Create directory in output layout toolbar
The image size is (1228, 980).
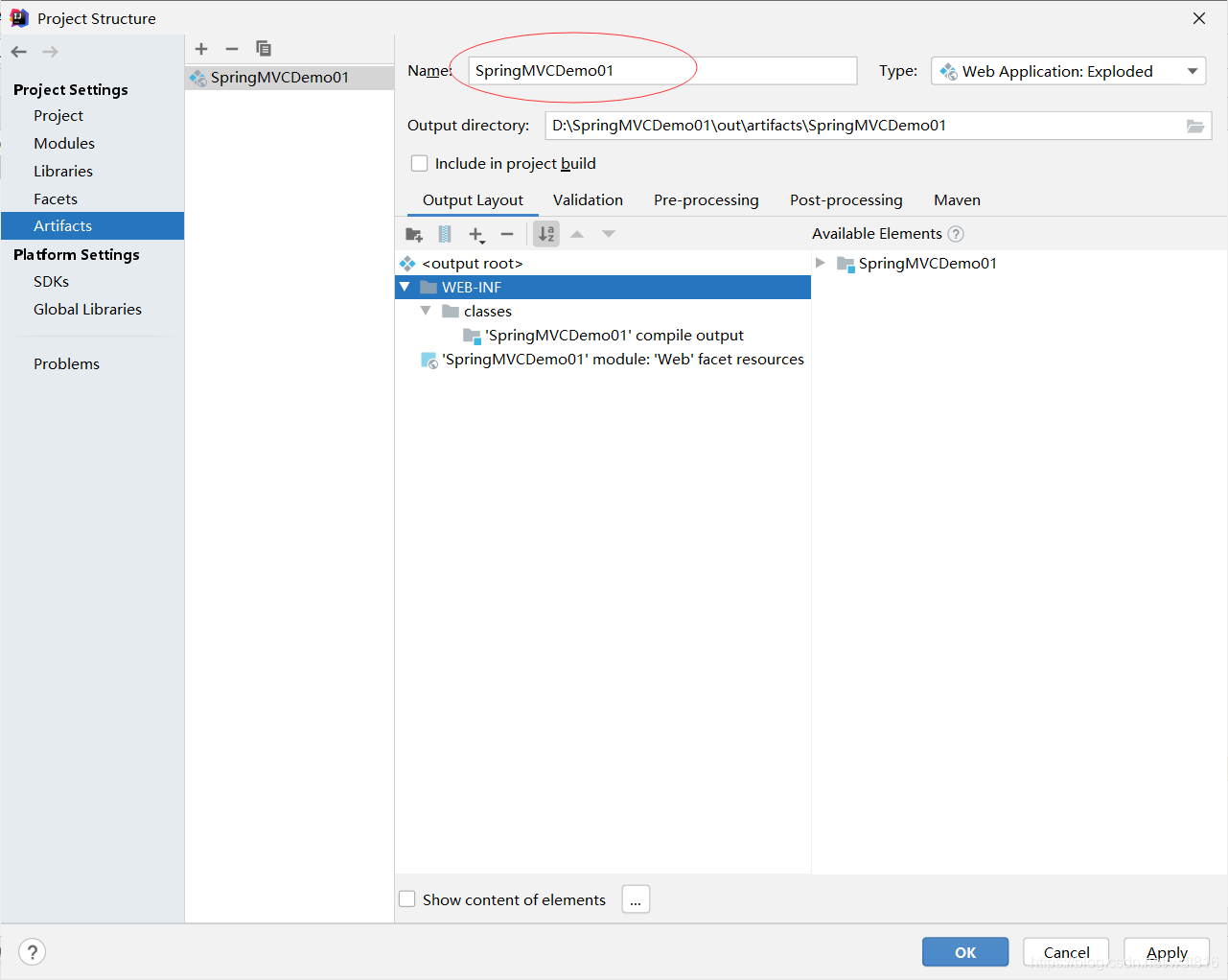[x=414, y=234]
